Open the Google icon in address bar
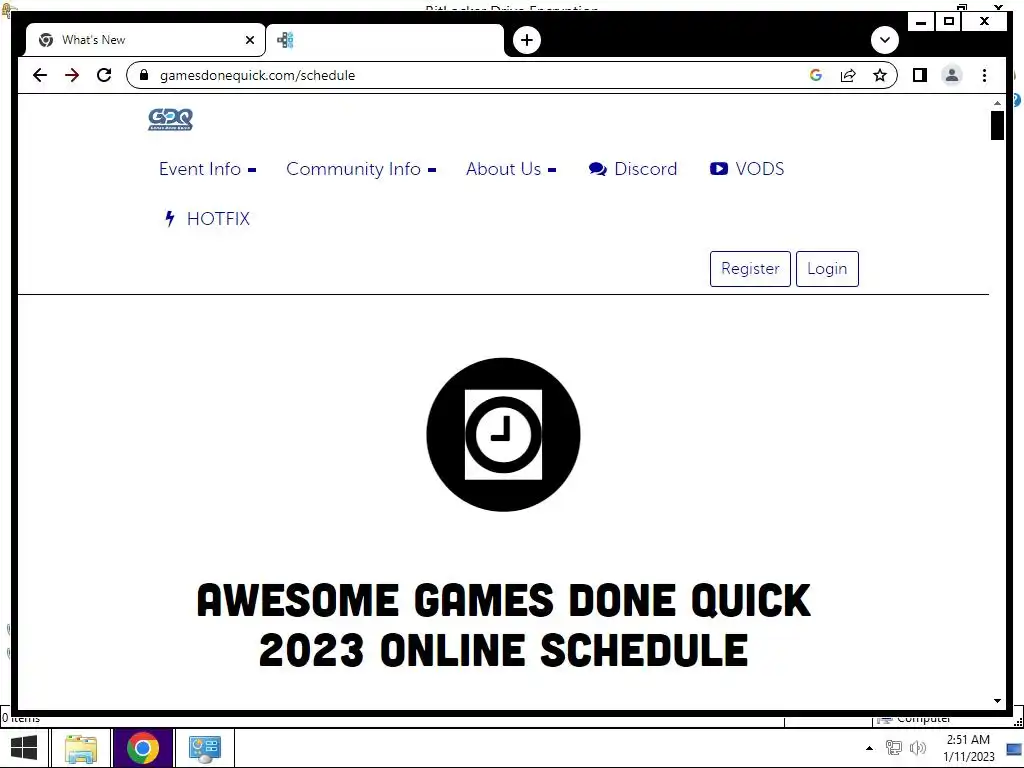Viewport: 1024px width, 768px height. [x=816, y=75]
